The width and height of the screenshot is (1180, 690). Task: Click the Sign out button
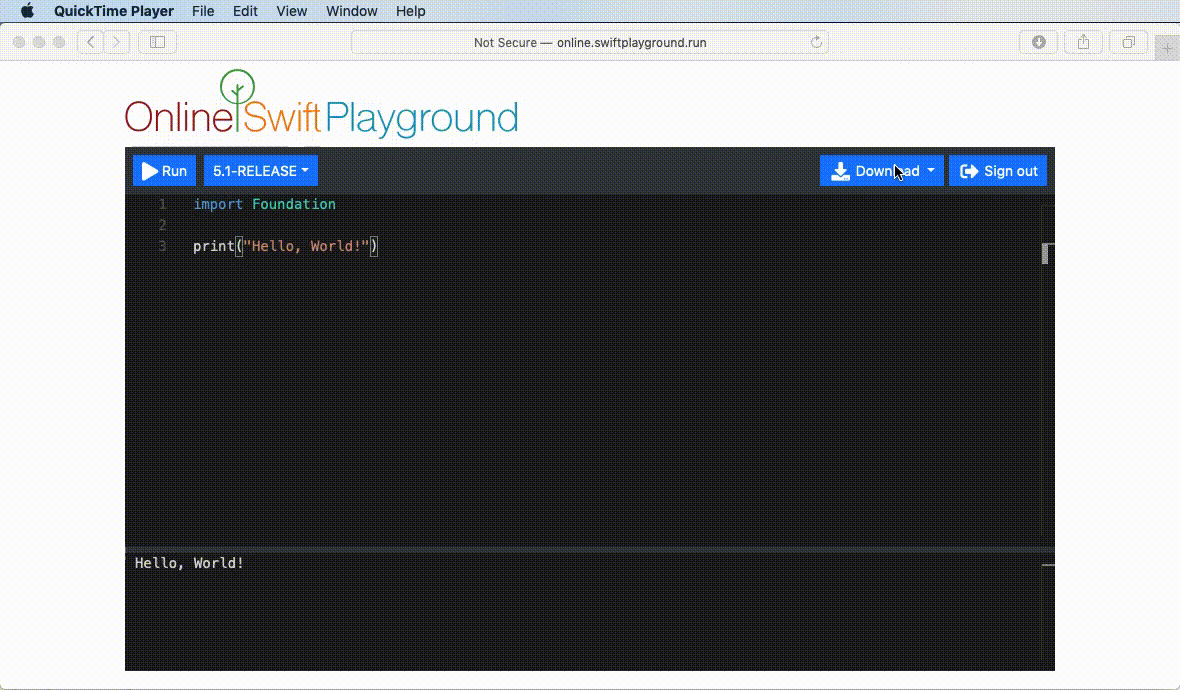point(998,171)
